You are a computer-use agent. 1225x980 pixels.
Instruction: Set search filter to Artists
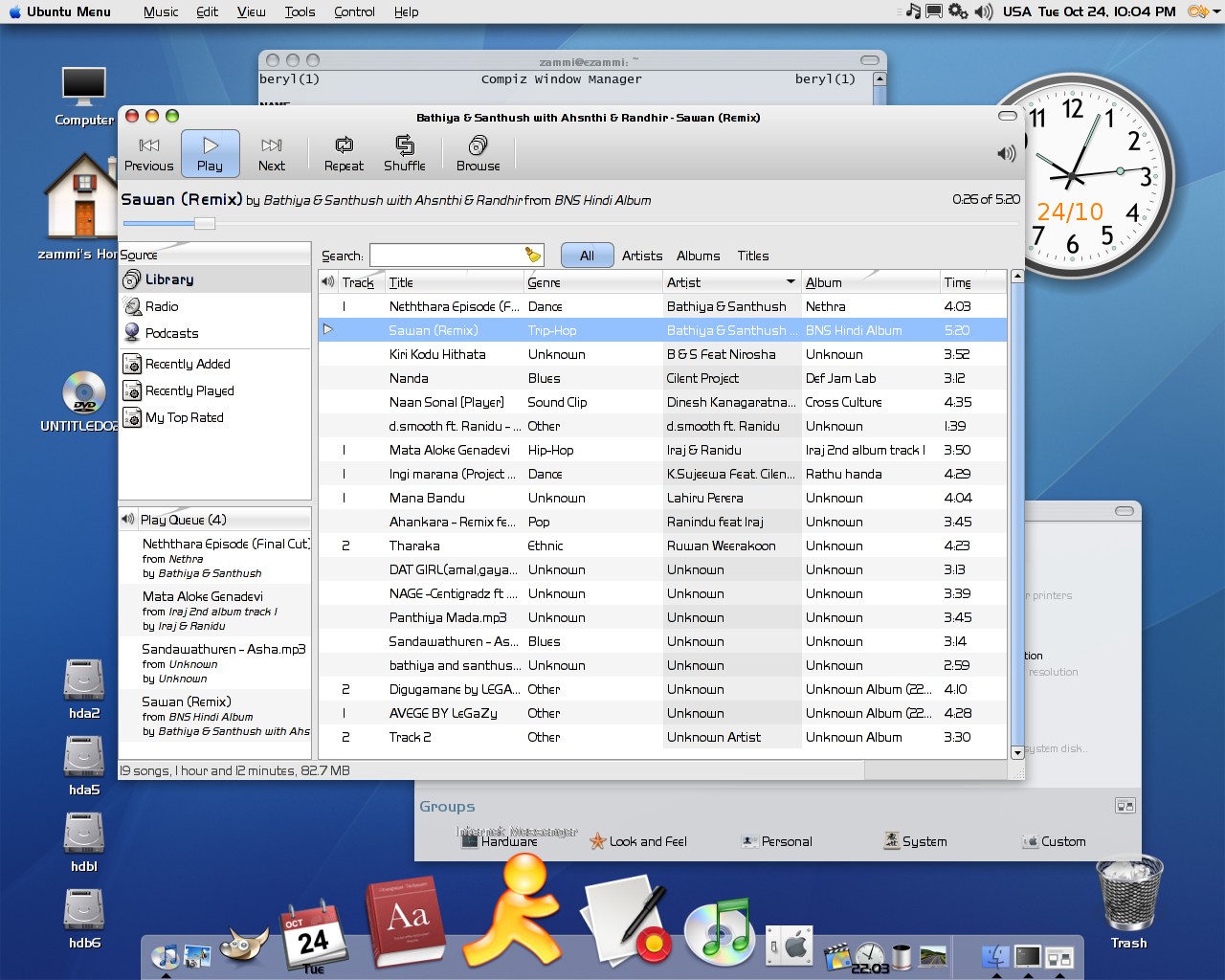pyautogui.click(x=642, y=256)
